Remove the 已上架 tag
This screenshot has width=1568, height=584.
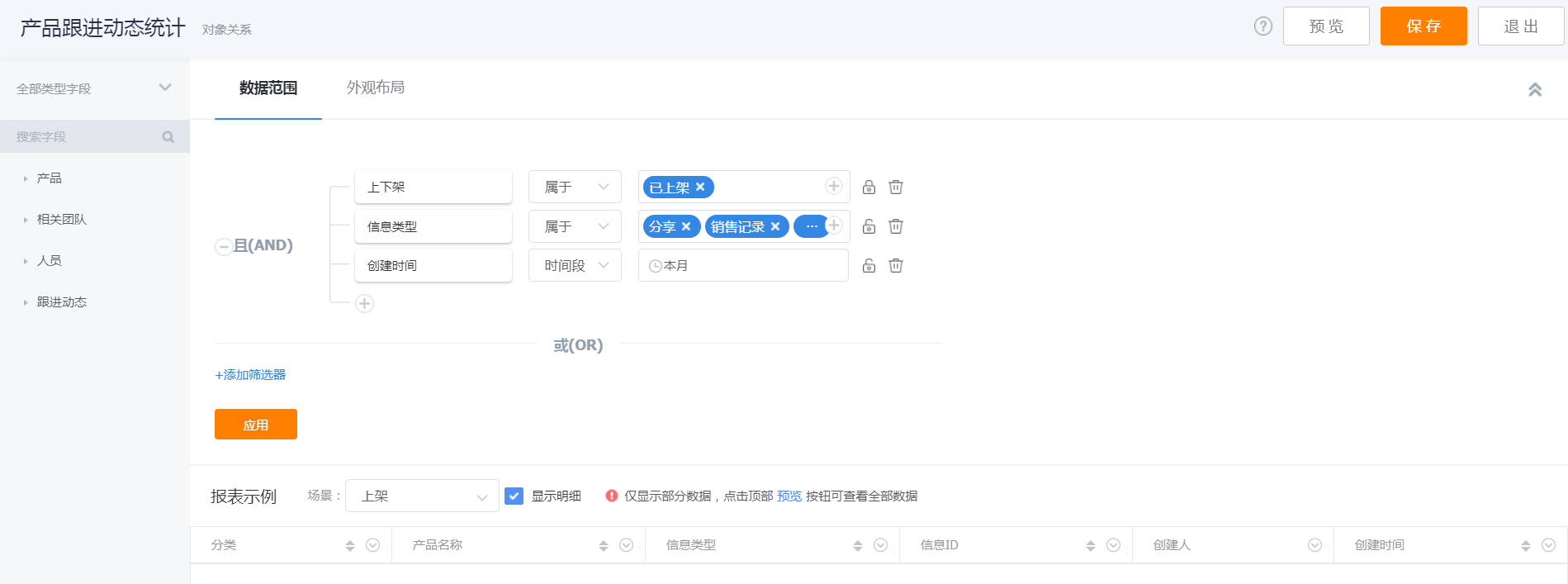700,188
